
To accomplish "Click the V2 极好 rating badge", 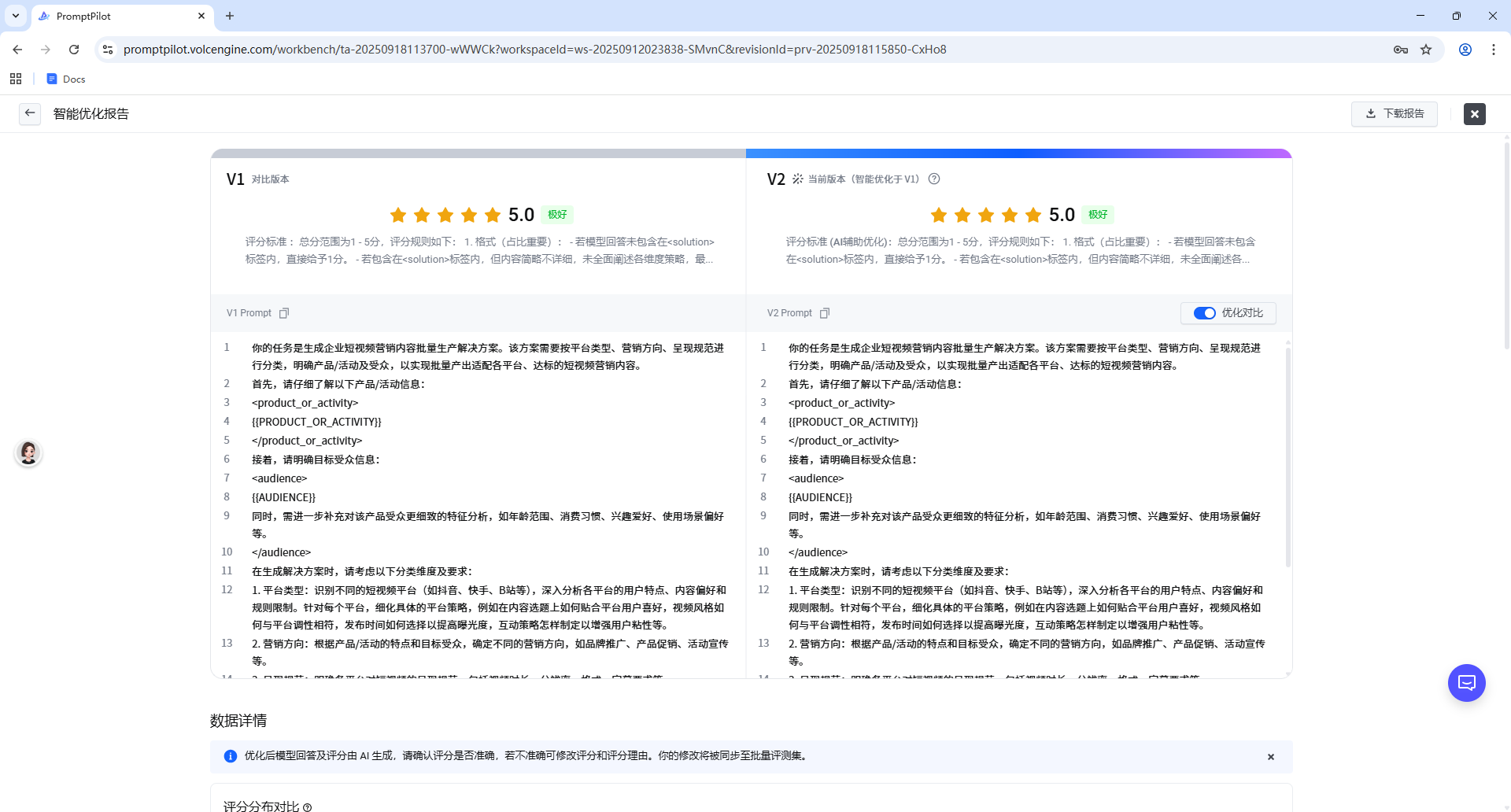I will (1098, 215).
